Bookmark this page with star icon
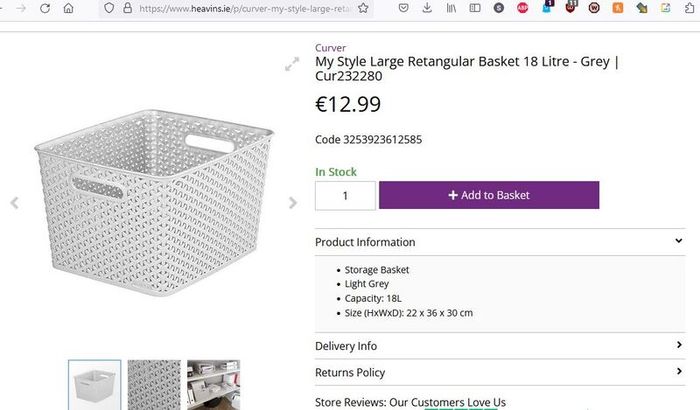700x410 pixels. click(x=363, y=8)
